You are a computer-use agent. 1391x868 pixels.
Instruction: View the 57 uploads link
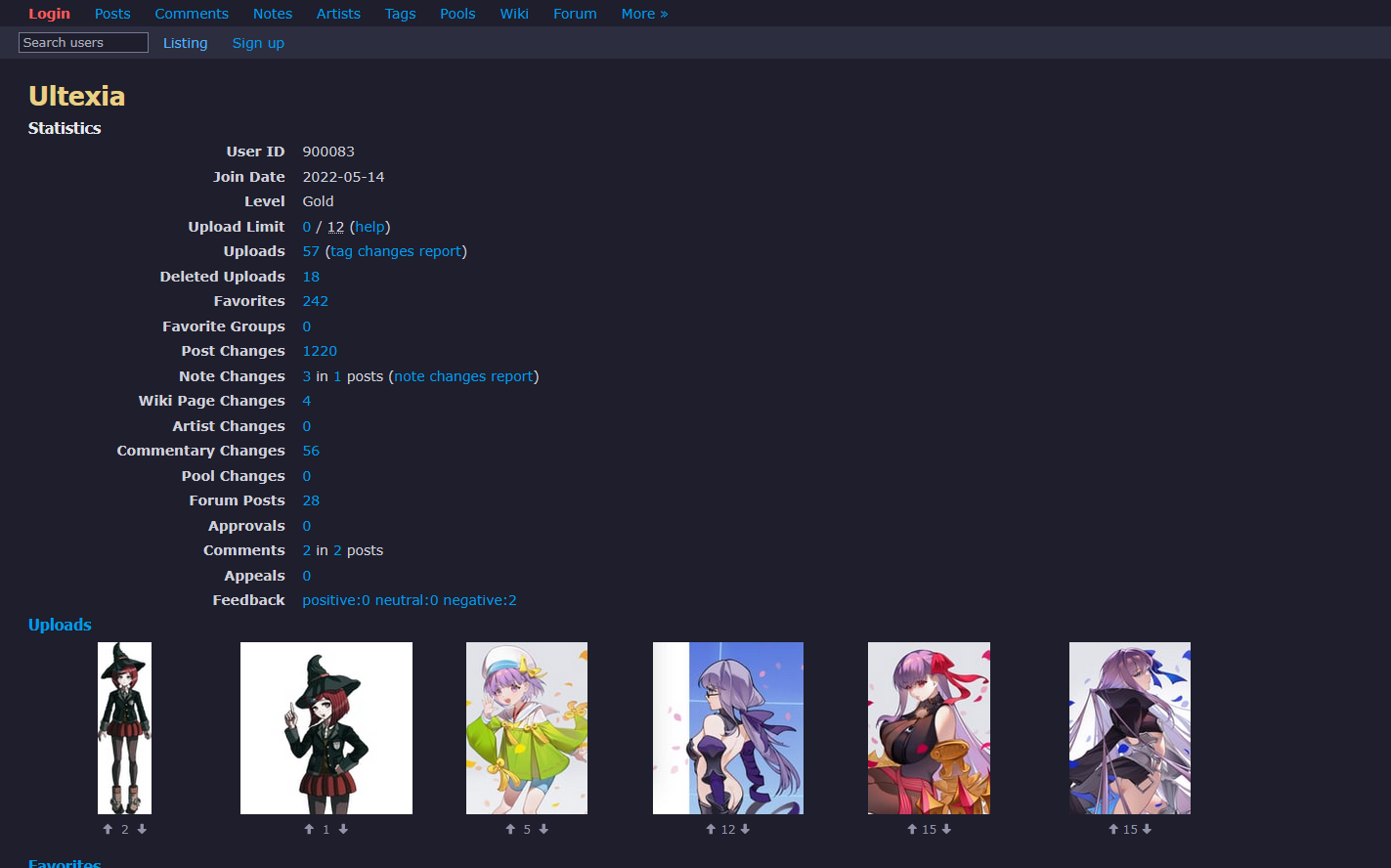pos(311,251)
